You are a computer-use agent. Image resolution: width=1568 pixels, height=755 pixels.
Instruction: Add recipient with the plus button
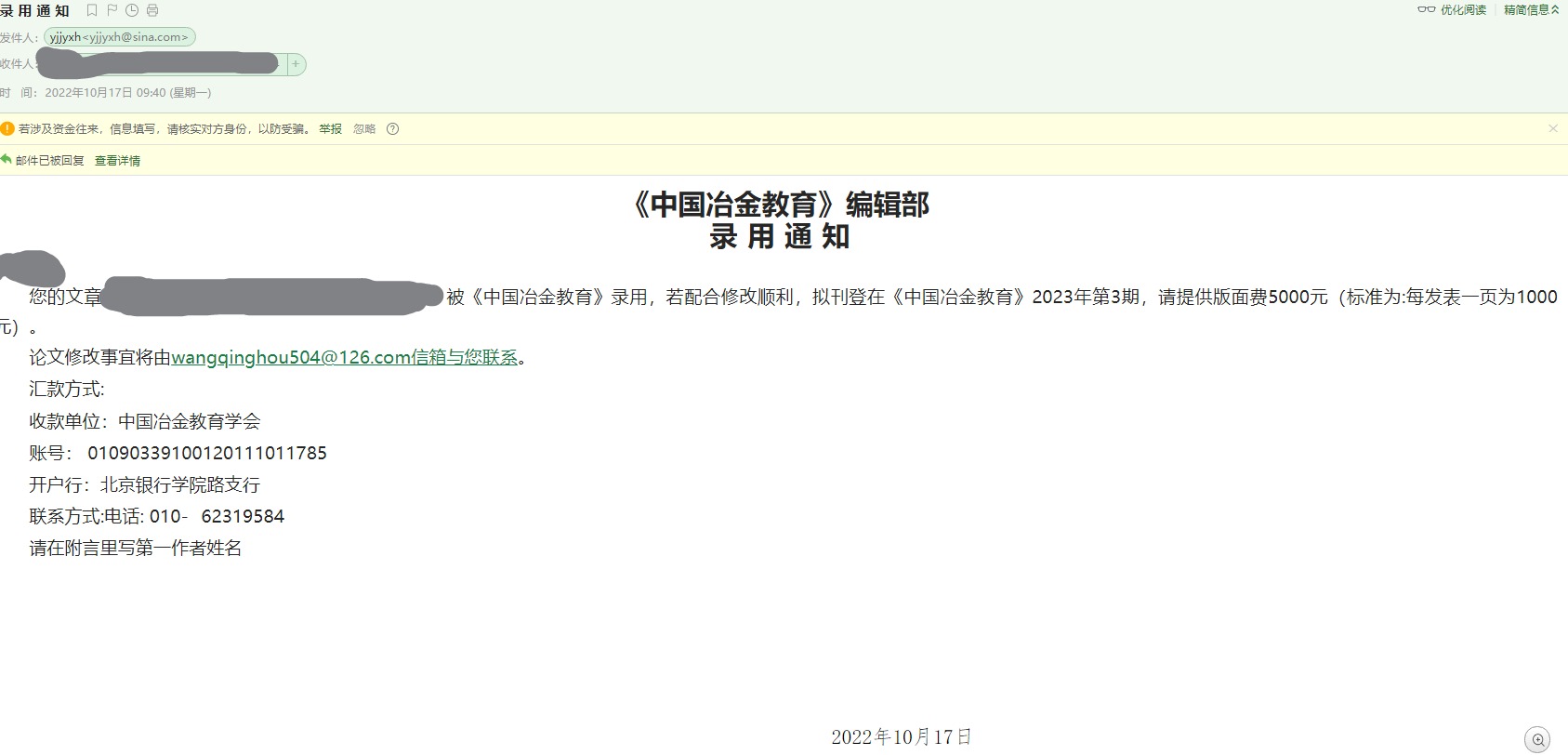[296, 64]
